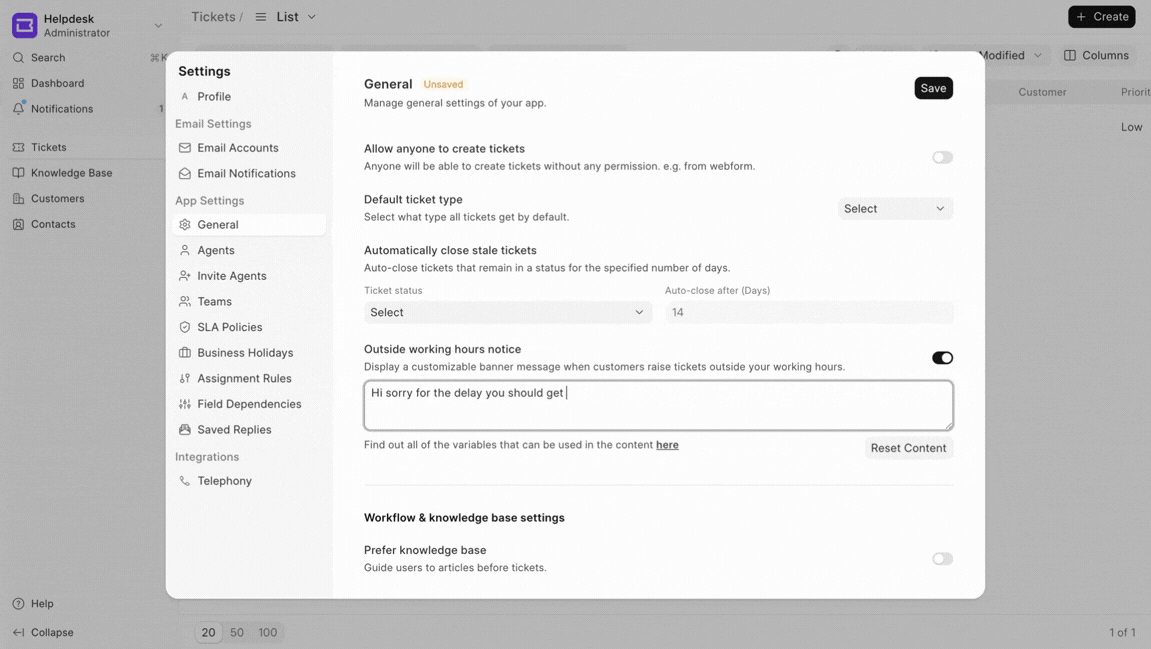The image size is (1151, 649).
Task: Open the Default ticket type dropdown
Action: 895,209
